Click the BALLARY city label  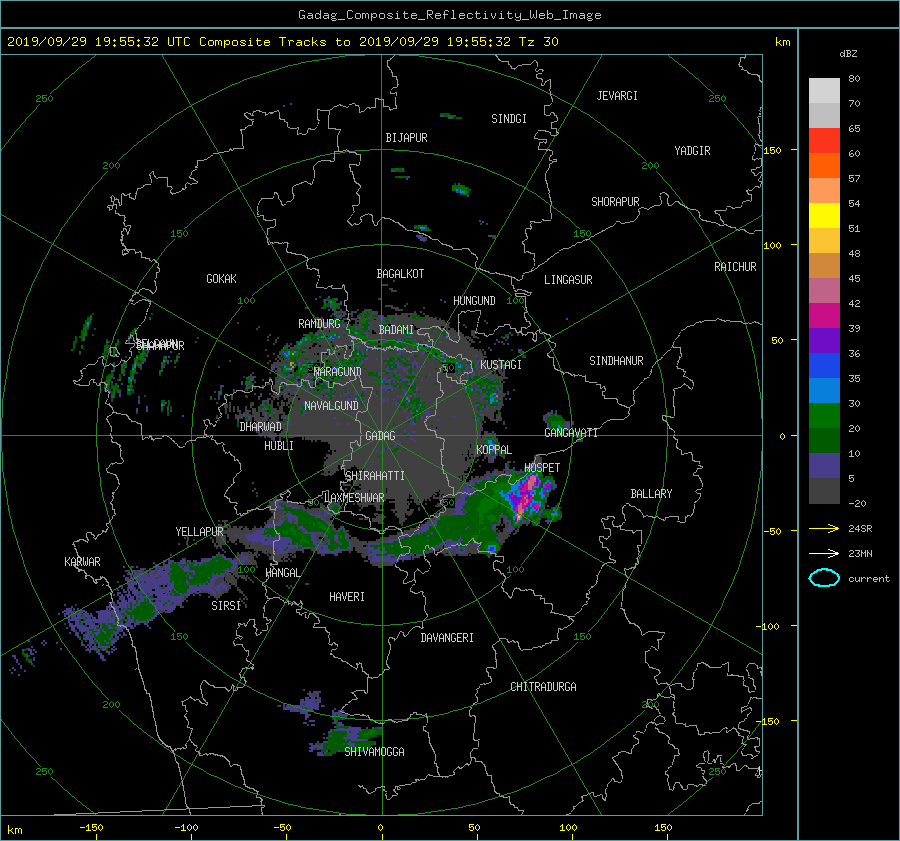(651, 494)
